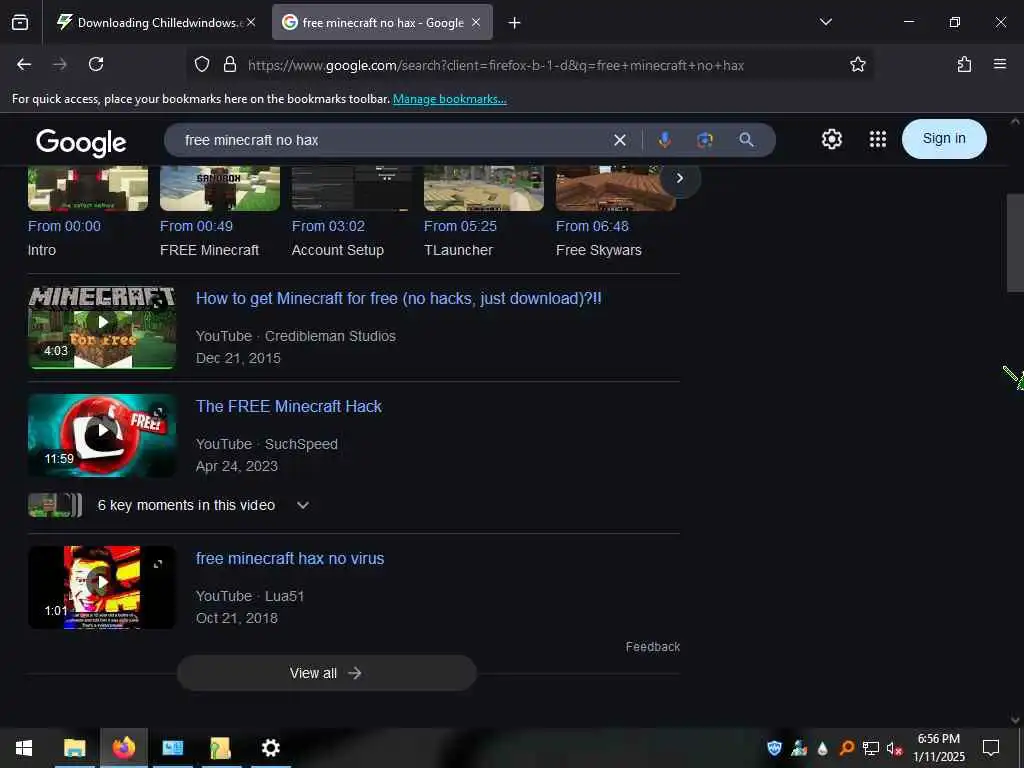Reload the current Google search page
Image resolution: width=1024 pixels, height=768 pixels.
[96, 64]
